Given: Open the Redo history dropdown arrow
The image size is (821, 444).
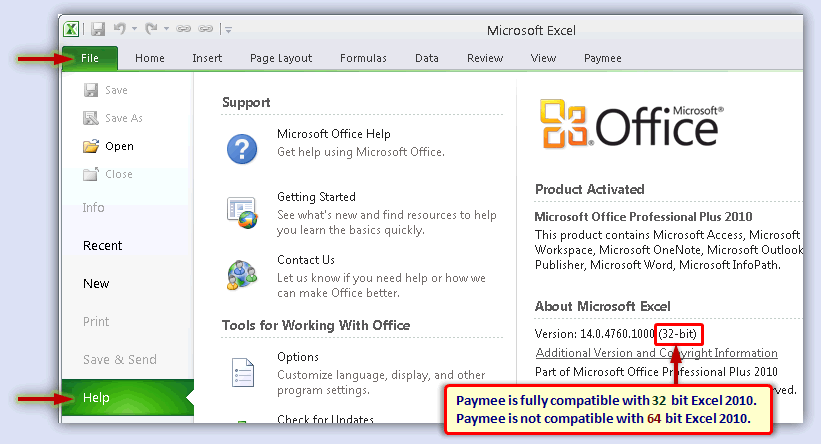Looking at the screenshot, I should [166, 29].
